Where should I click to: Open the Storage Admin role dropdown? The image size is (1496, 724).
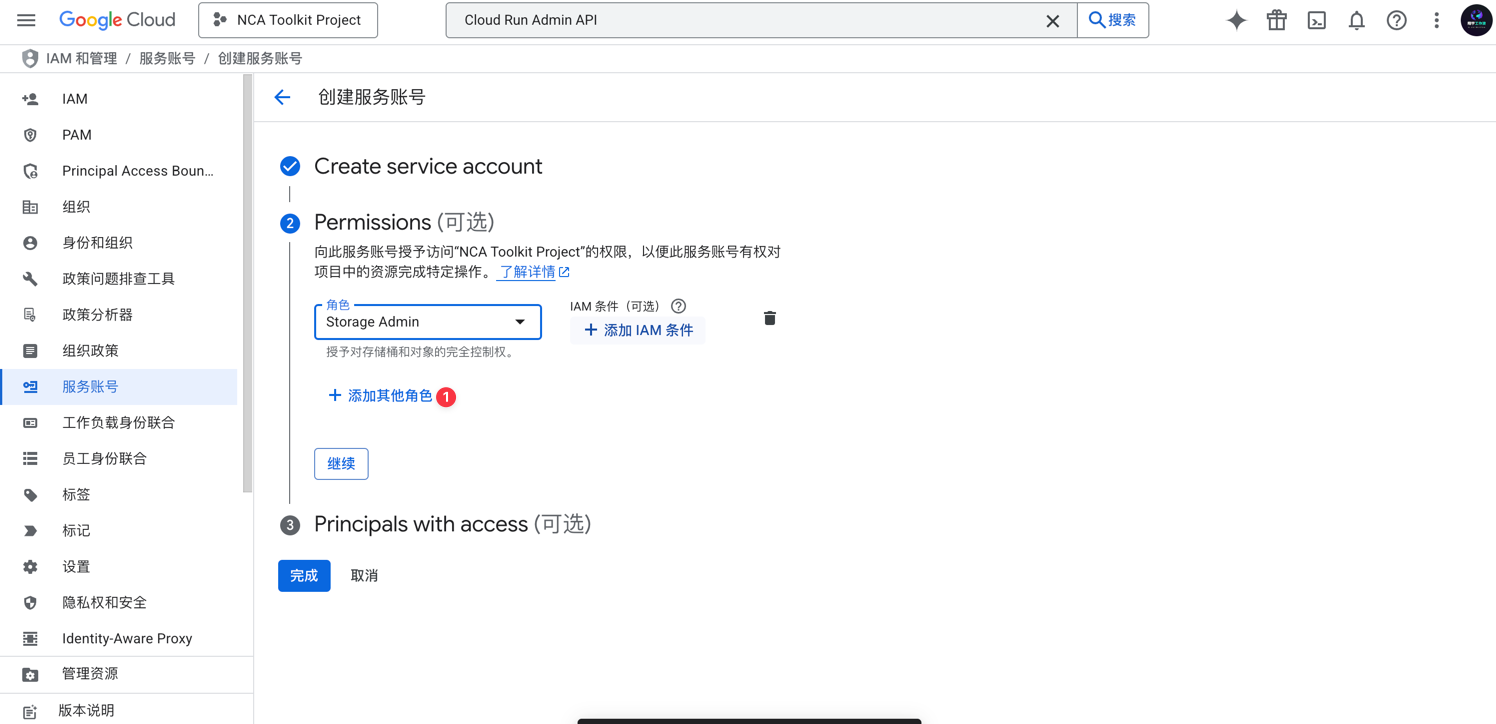coord(427,322)
